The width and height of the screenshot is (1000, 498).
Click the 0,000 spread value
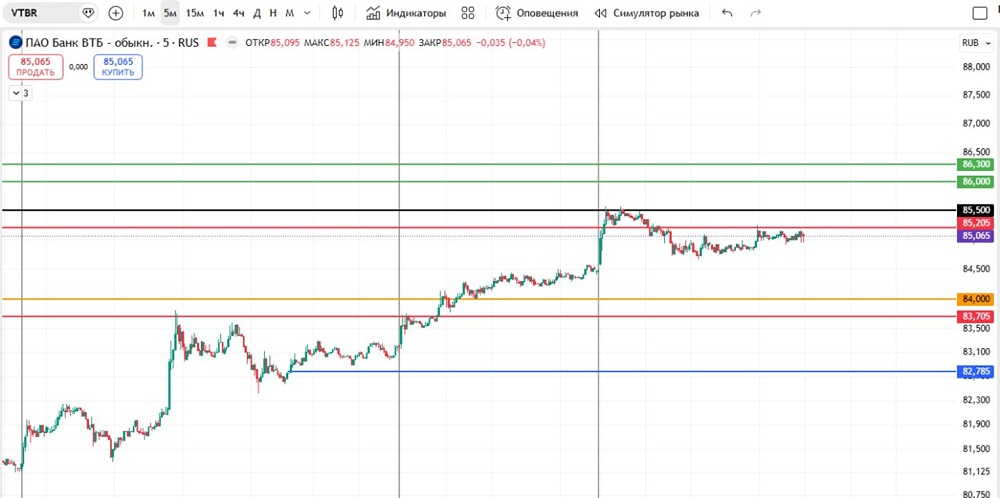pos(78,67)
